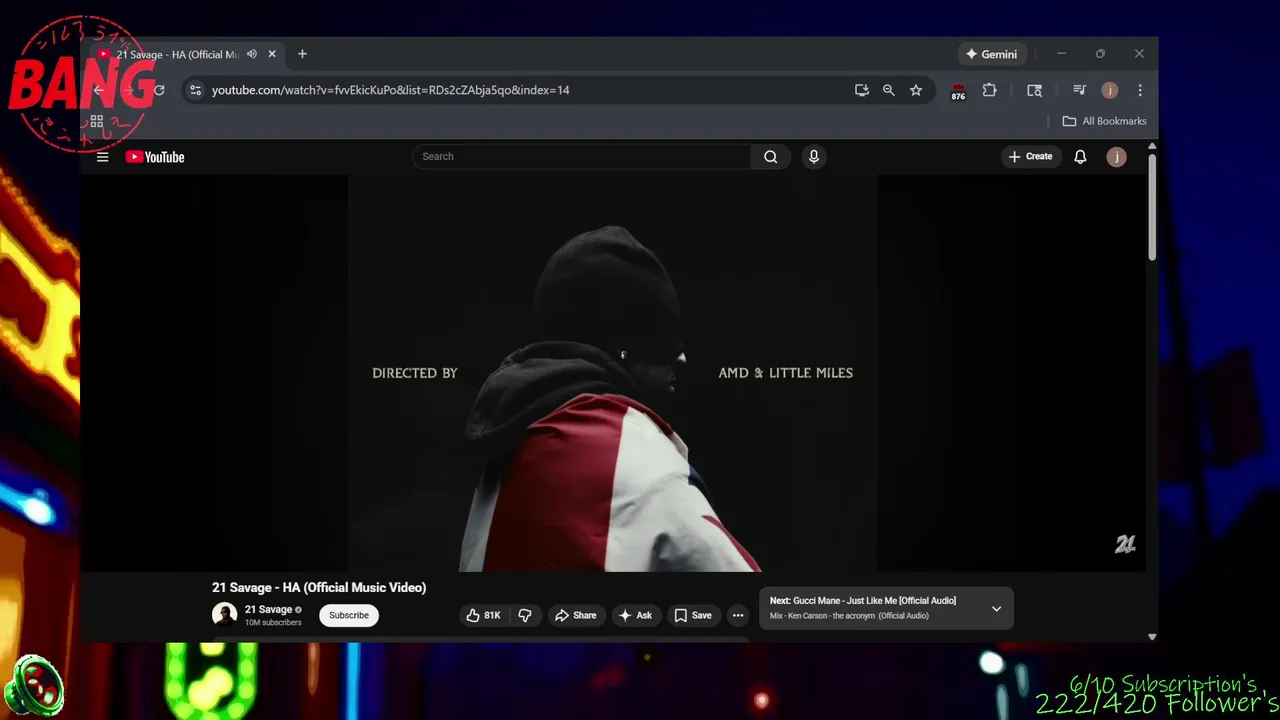Click the page vertical scrollbar thumb

click(x=1152, y=209)
